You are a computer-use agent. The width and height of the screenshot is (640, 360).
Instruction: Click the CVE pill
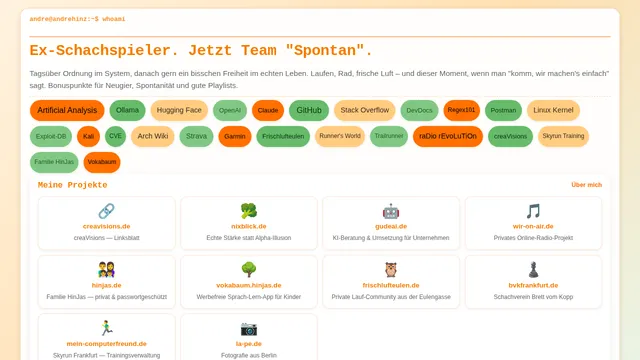[116, 136]
